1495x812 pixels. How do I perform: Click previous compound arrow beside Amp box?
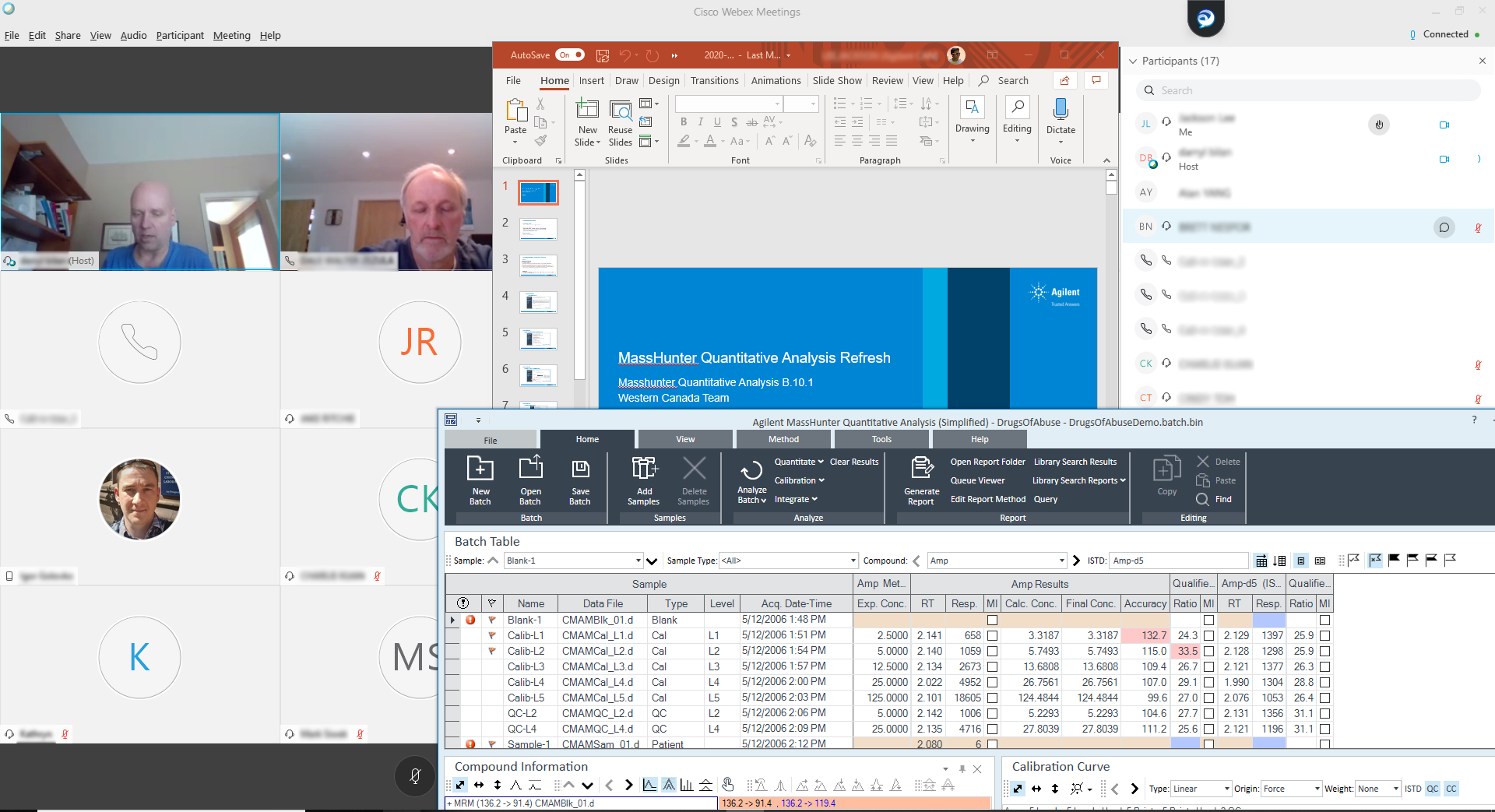[916, 561]
